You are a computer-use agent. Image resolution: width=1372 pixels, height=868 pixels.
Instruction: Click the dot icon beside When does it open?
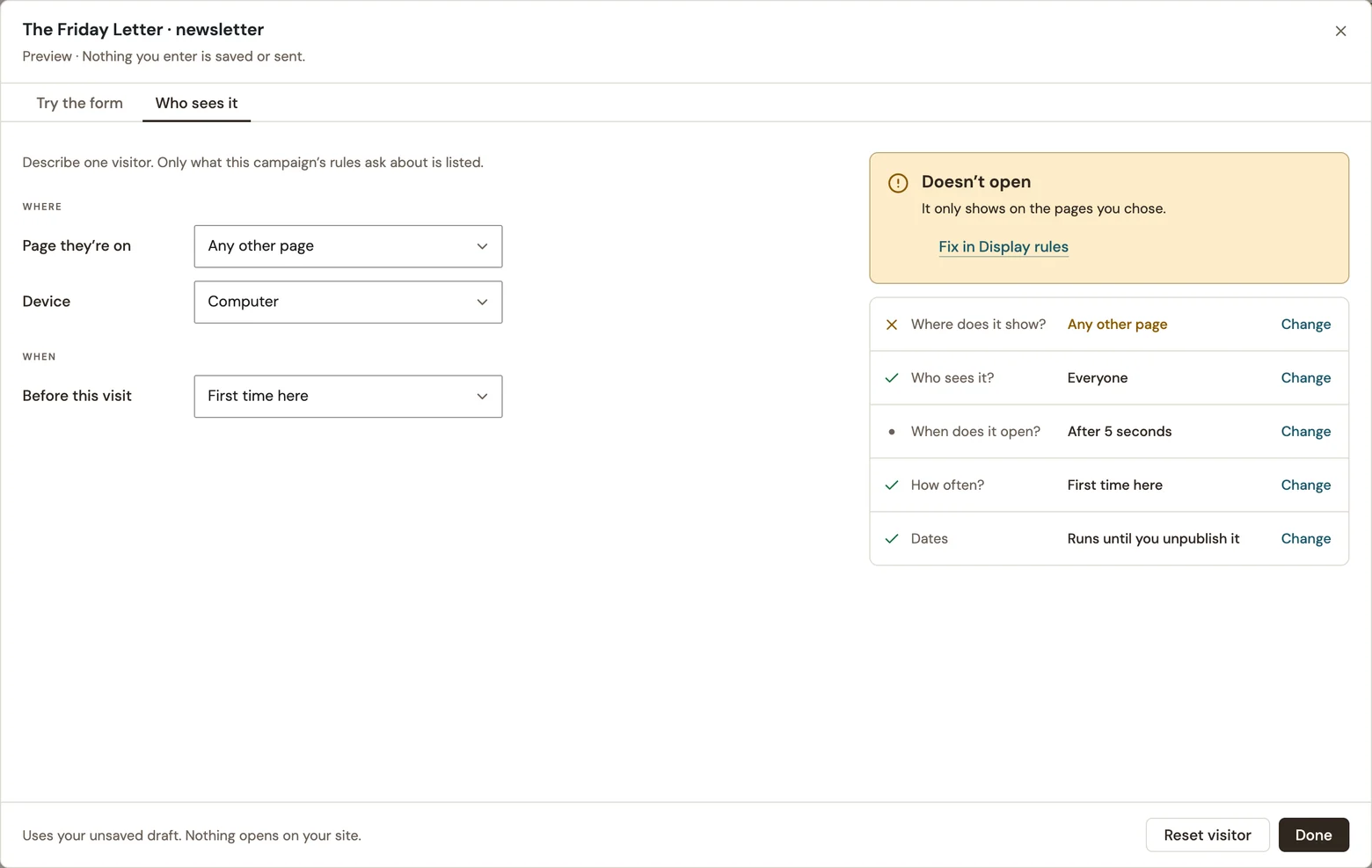[x=892, y=432]
